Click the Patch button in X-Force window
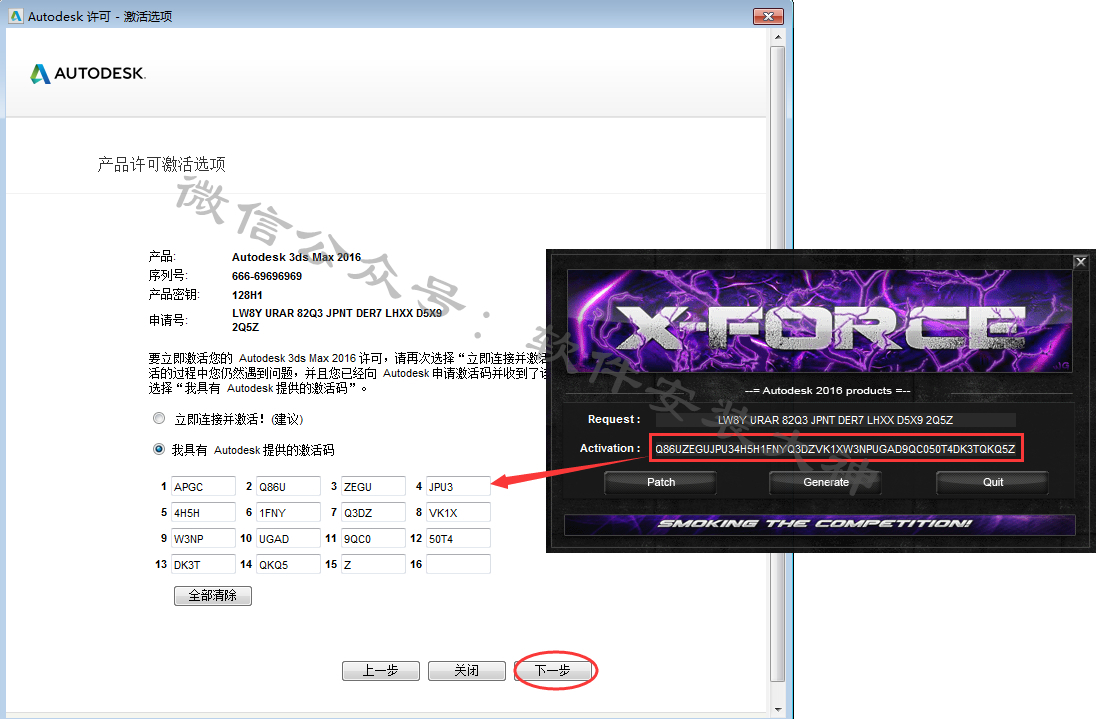The height and width of the screenshot is (719, 1097). pyautogui.click(x=660, y=482)
